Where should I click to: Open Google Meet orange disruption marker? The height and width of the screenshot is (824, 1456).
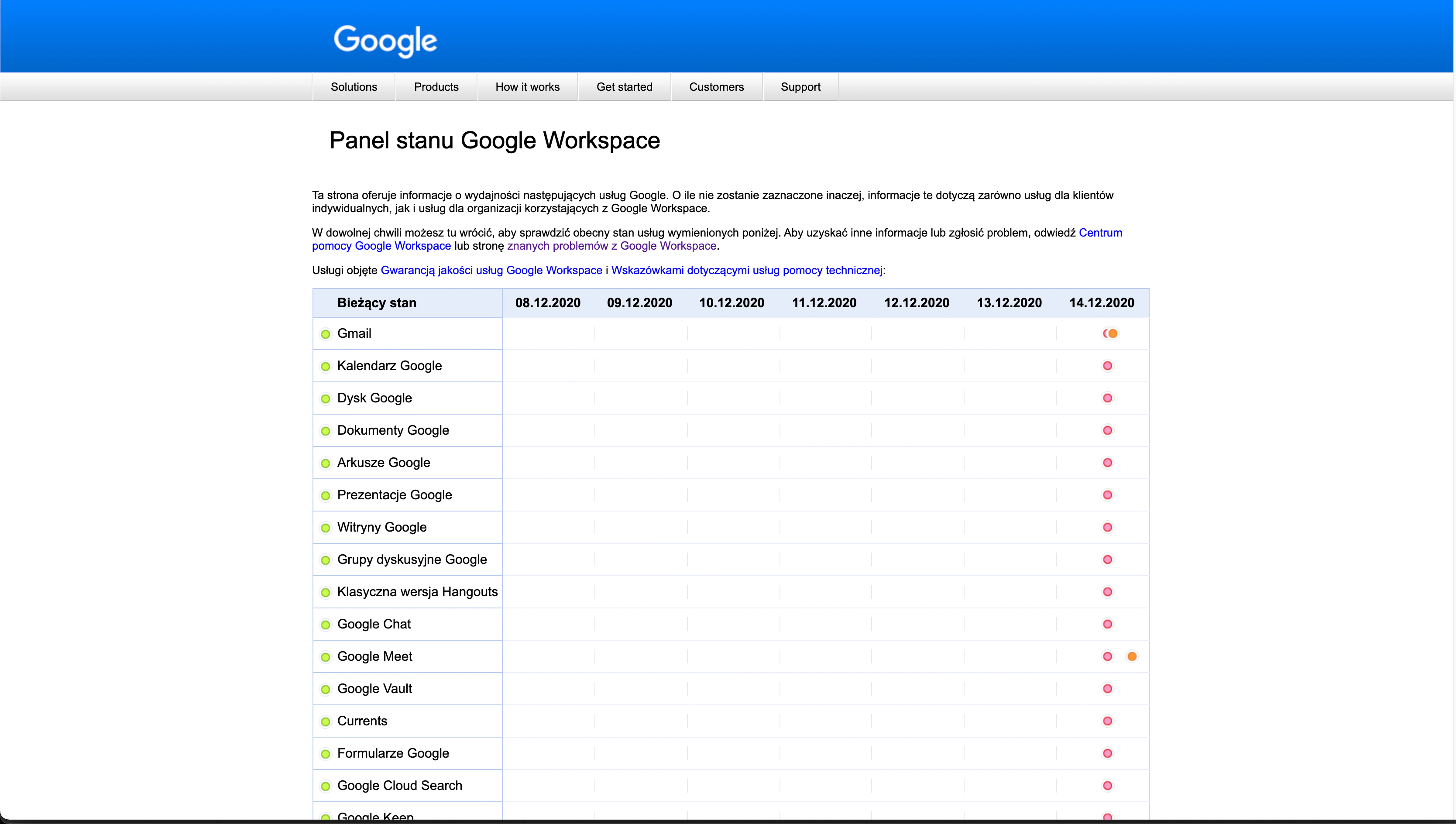click(1132, 656)
